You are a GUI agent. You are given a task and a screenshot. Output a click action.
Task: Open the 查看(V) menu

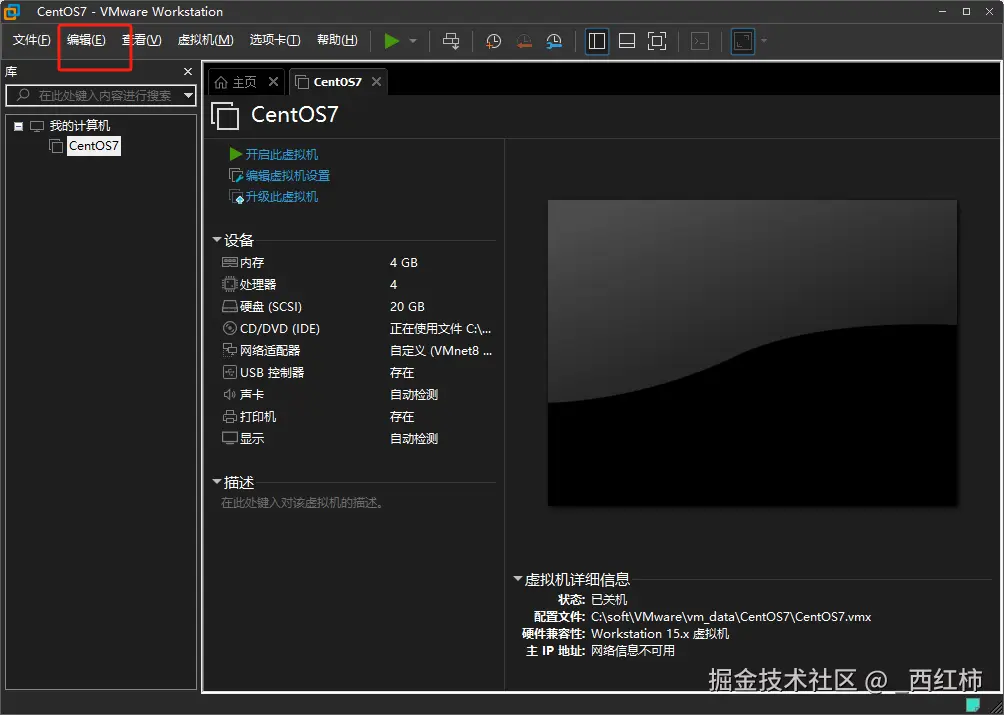[142, 40]
